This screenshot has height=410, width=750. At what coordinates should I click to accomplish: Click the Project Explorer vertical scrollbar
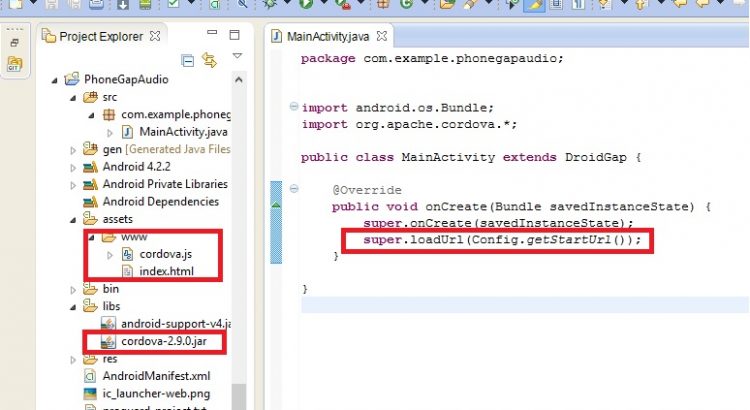click(238, 397)
